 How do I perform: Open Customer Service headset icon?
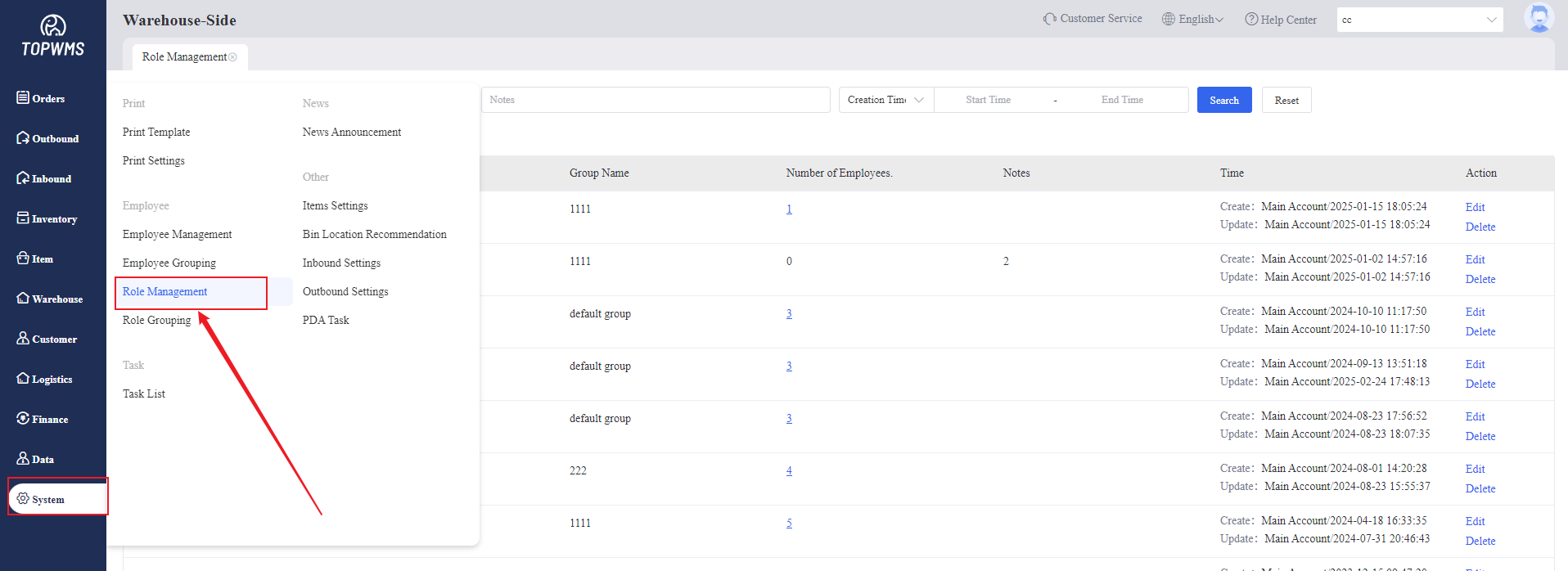click(x=1049, y=19)
